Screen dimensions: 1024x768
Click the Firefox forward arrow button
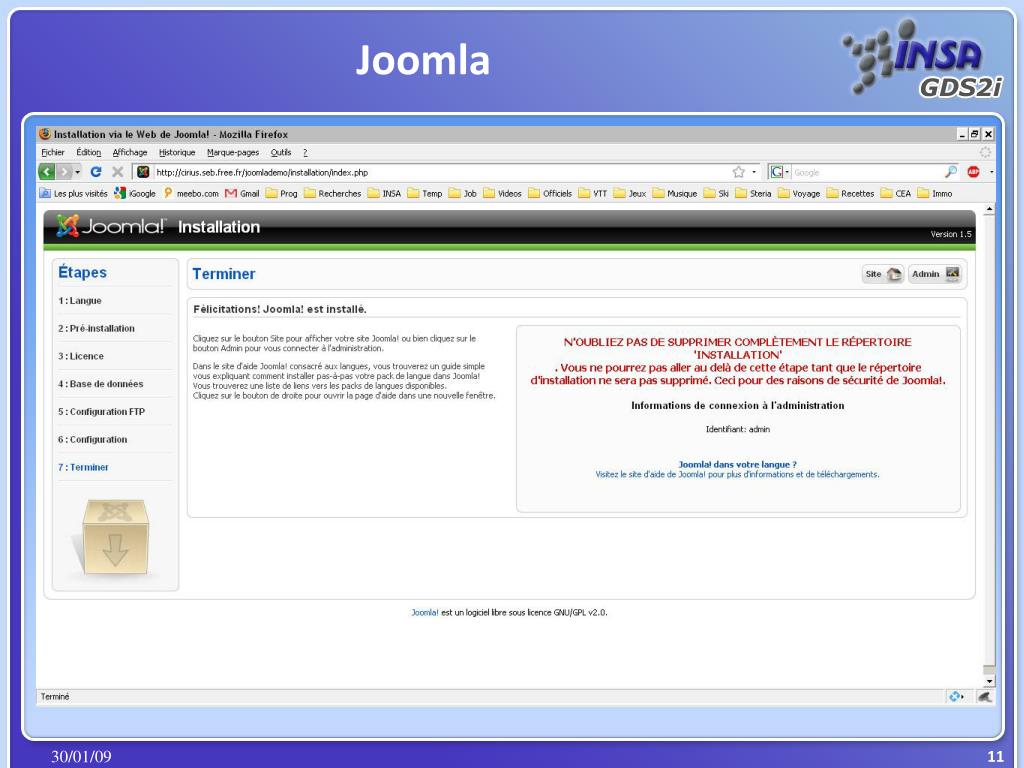(63, 172)
